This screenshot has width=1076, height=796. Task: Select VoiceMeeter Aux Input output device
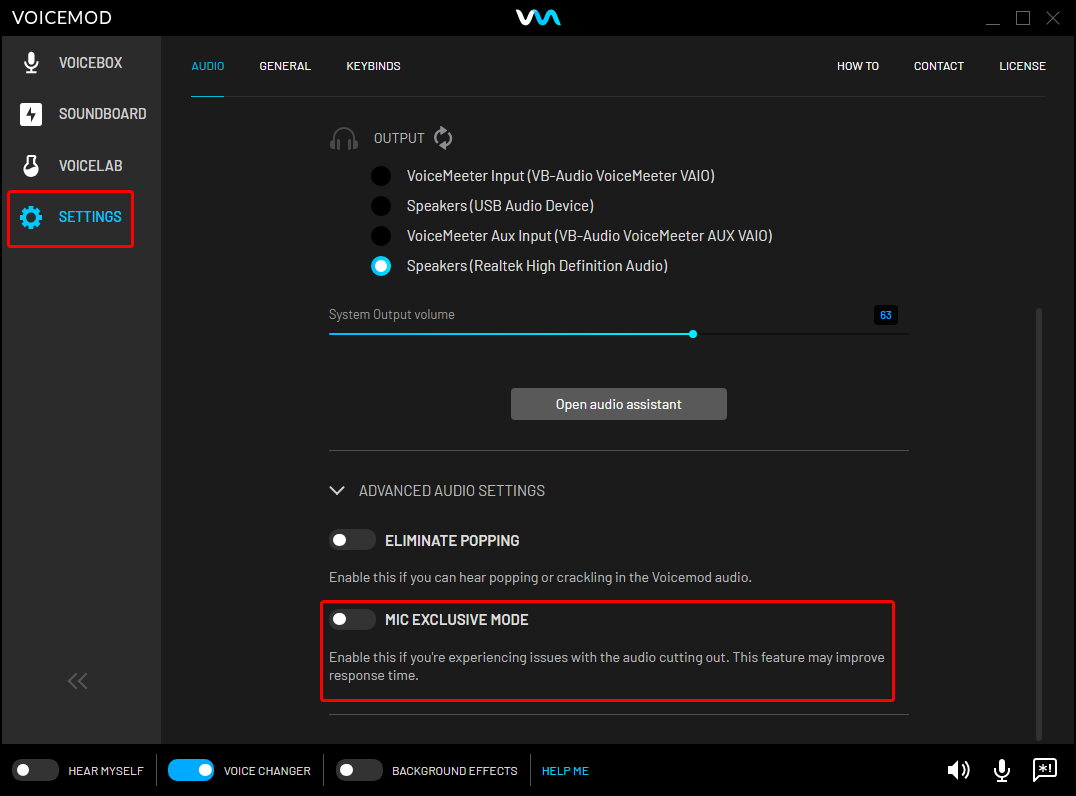point(381,236)
